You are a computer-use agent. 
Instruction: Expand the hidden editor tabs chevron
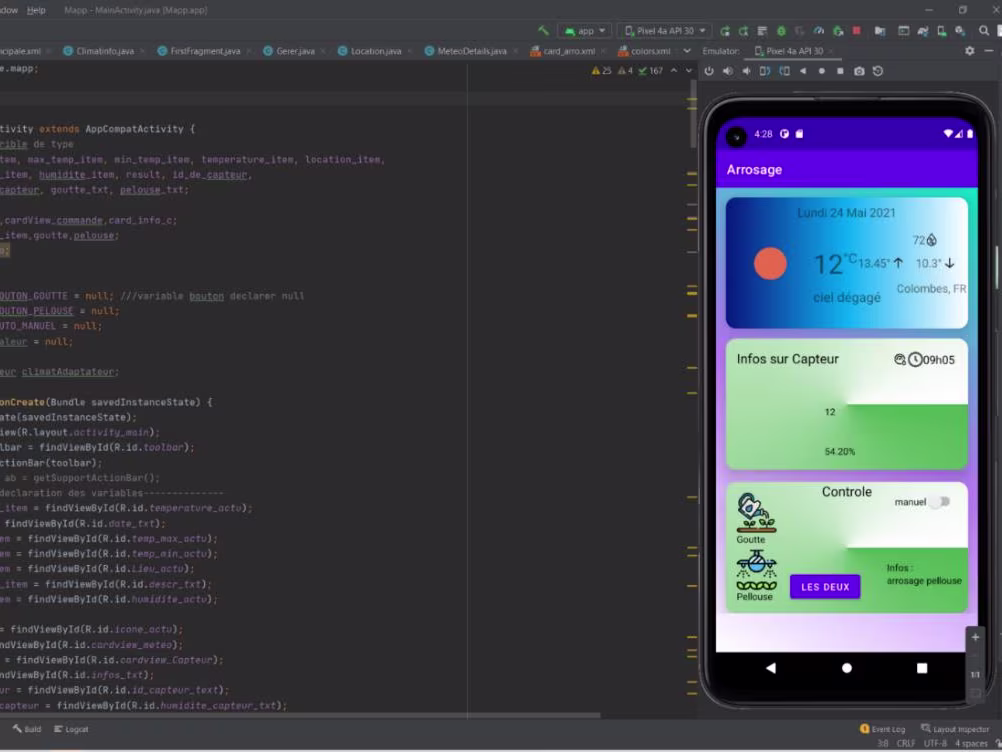[687, 51]
